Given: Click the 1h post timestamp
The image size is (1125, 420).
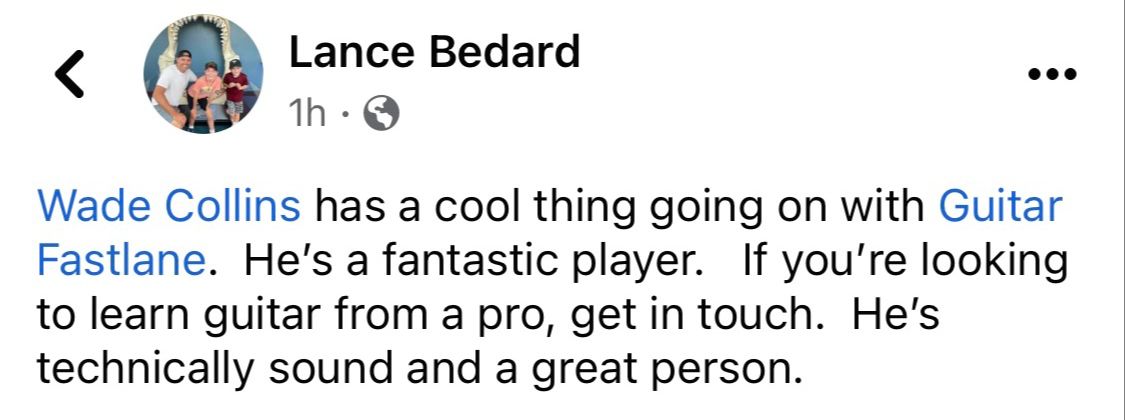Looking at the screenshot, I should [307, 116].
